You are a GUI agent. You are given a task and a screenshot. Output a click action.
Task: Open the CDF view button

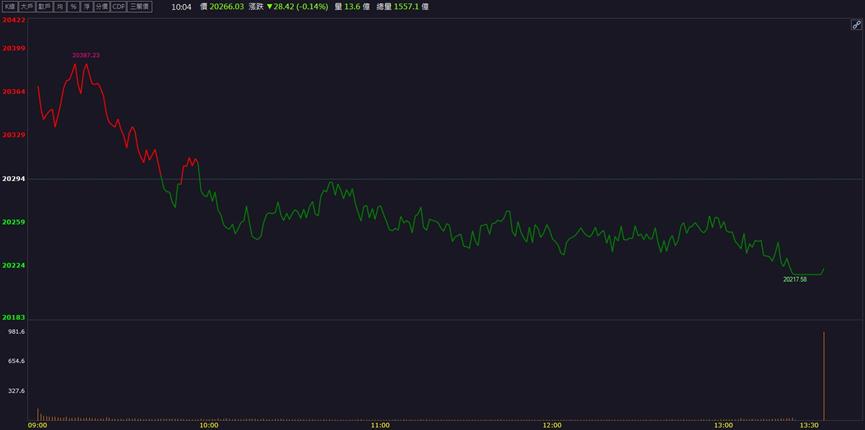[119, 7]
